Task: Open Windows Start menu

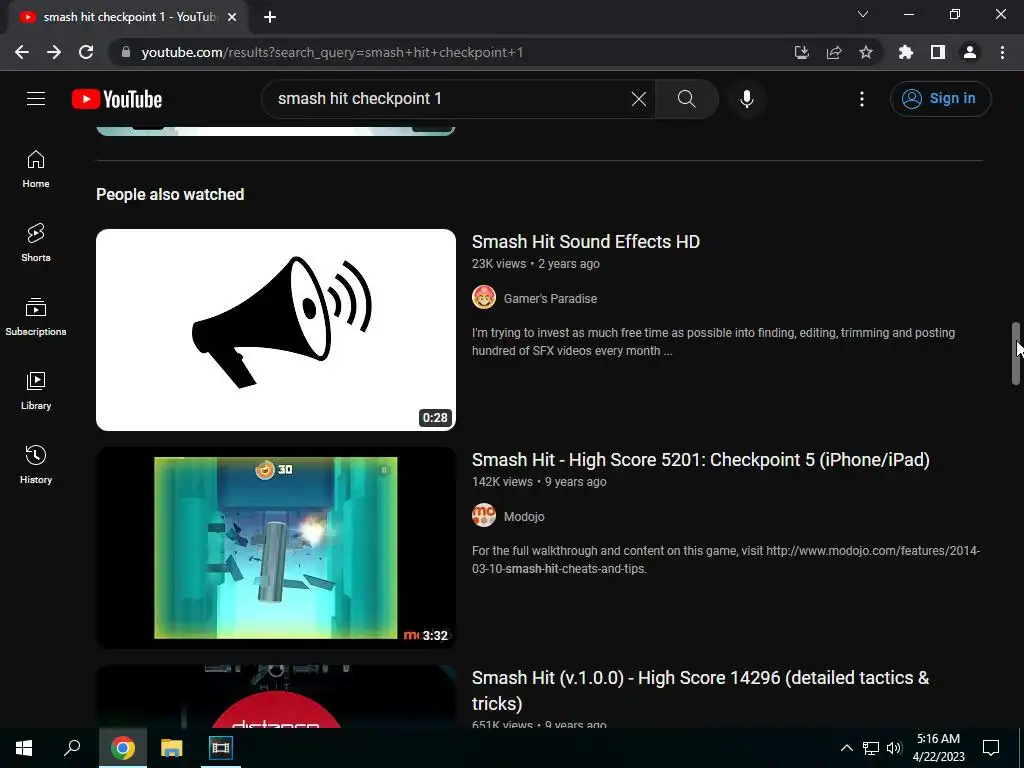Action: pos(24,748)
